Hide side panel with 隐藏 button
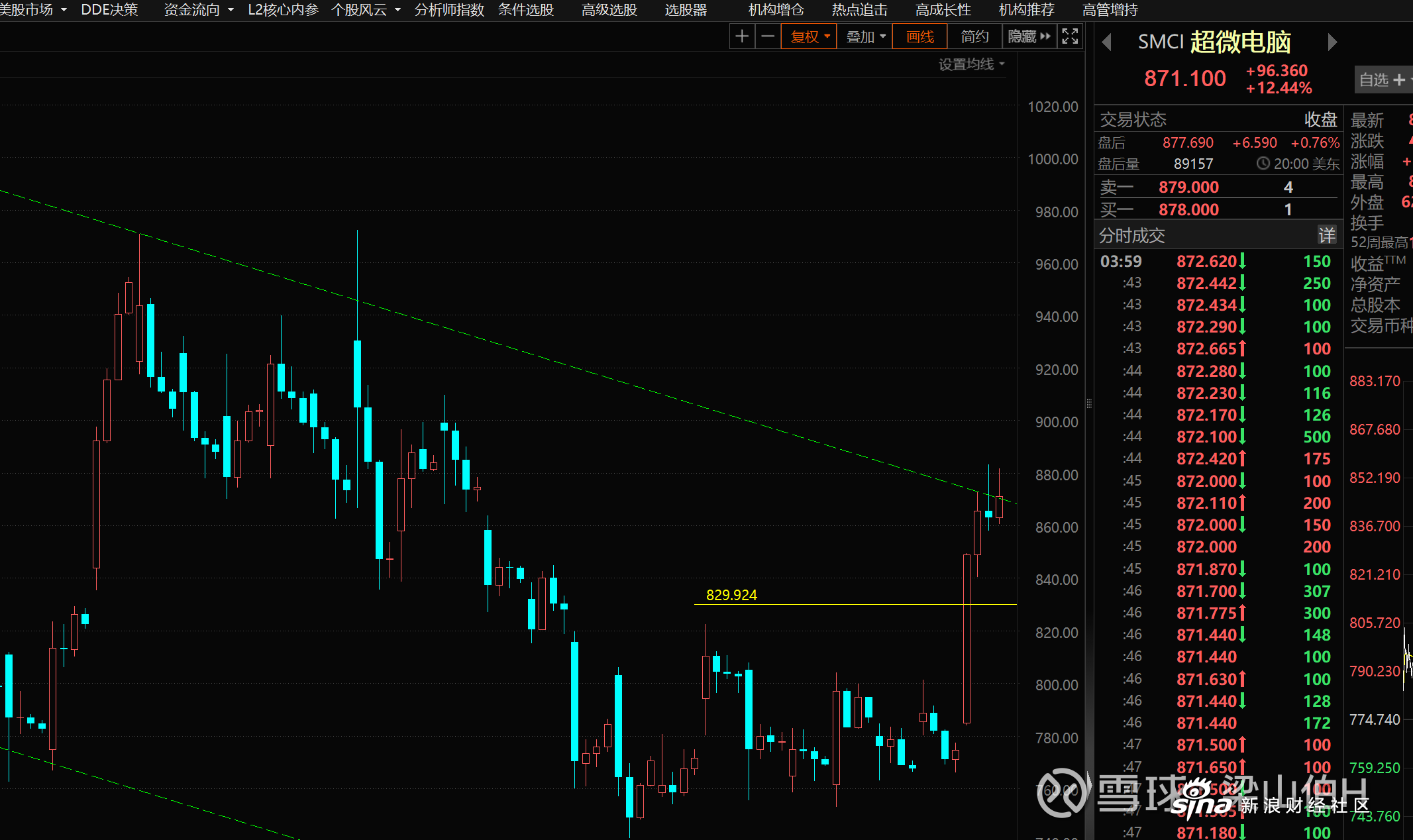This screenshot has width=1413, height=840. pyautogui.click(x=1029, y=36)
